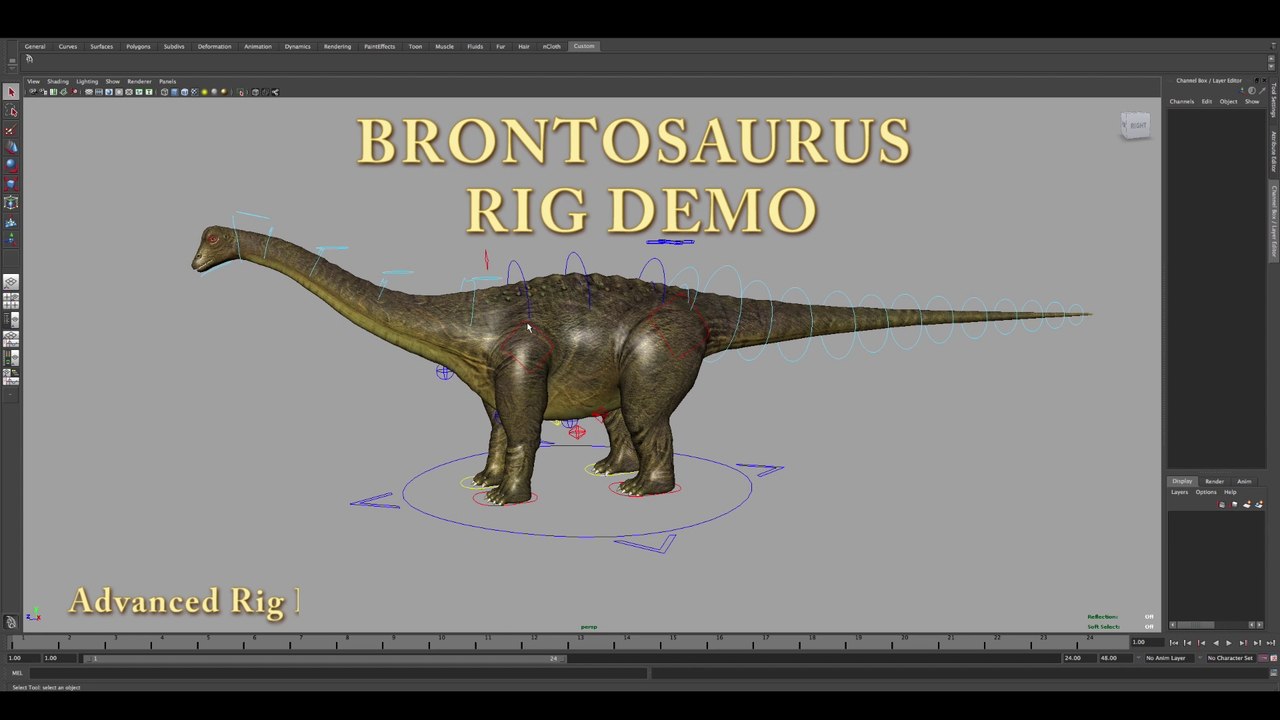Screen dimensions: 1280x720
Task: Open the Panels dropdown menu
Action: (x=167, y=81)
